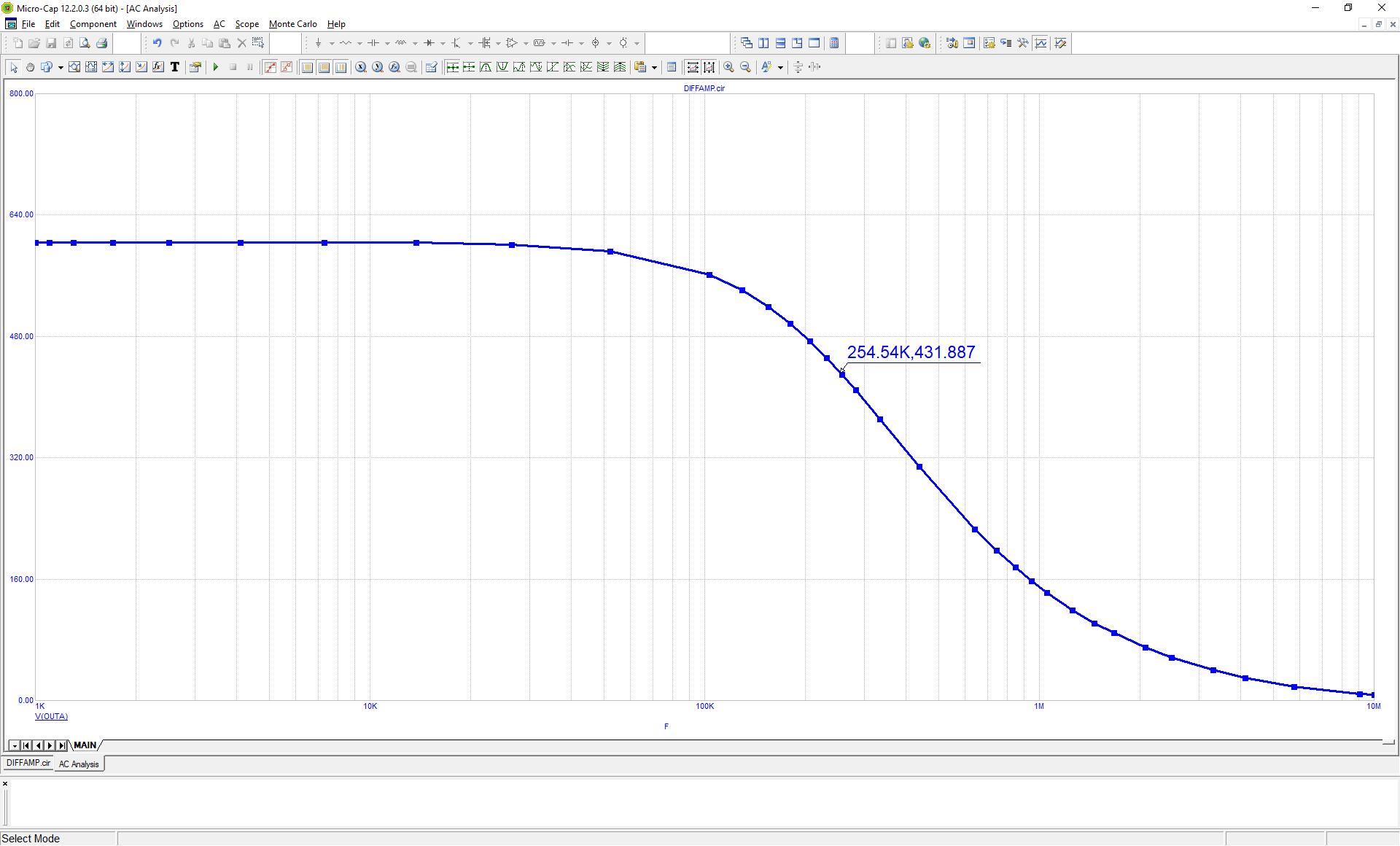Open the Help menu
Screen dimensions: 1400x846
(336, 24)
